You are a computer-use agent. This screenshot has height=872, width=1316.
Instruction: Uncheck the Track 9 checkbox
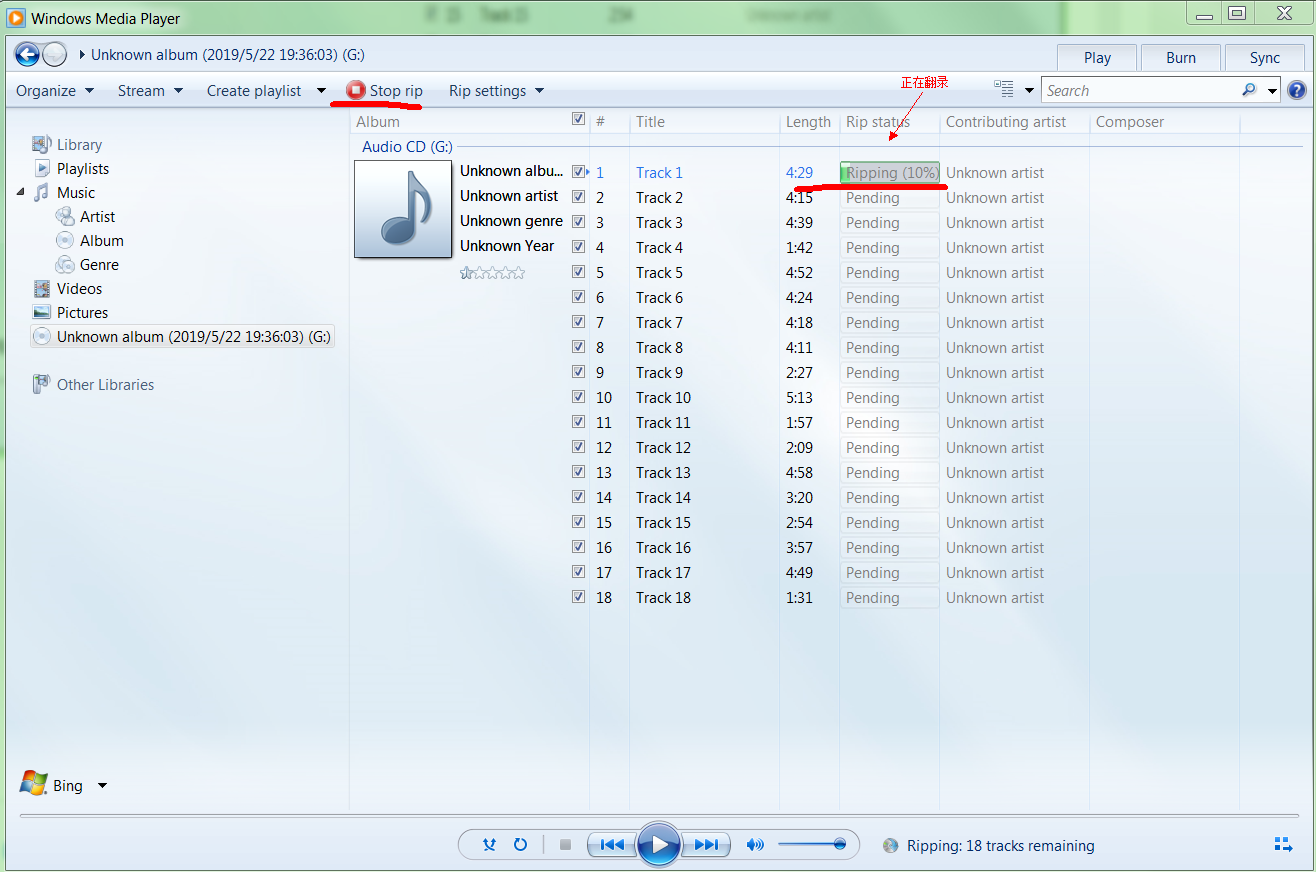pyautogui.click(x=578, y=372)
